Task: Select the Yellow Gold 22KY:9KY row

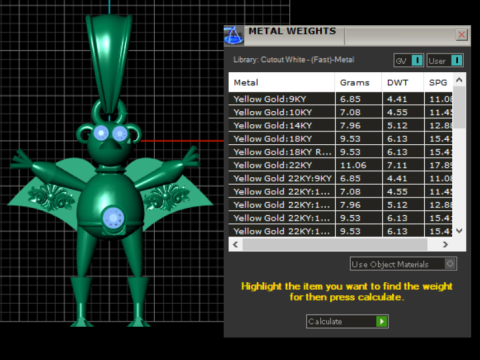Action: point(340,178)
